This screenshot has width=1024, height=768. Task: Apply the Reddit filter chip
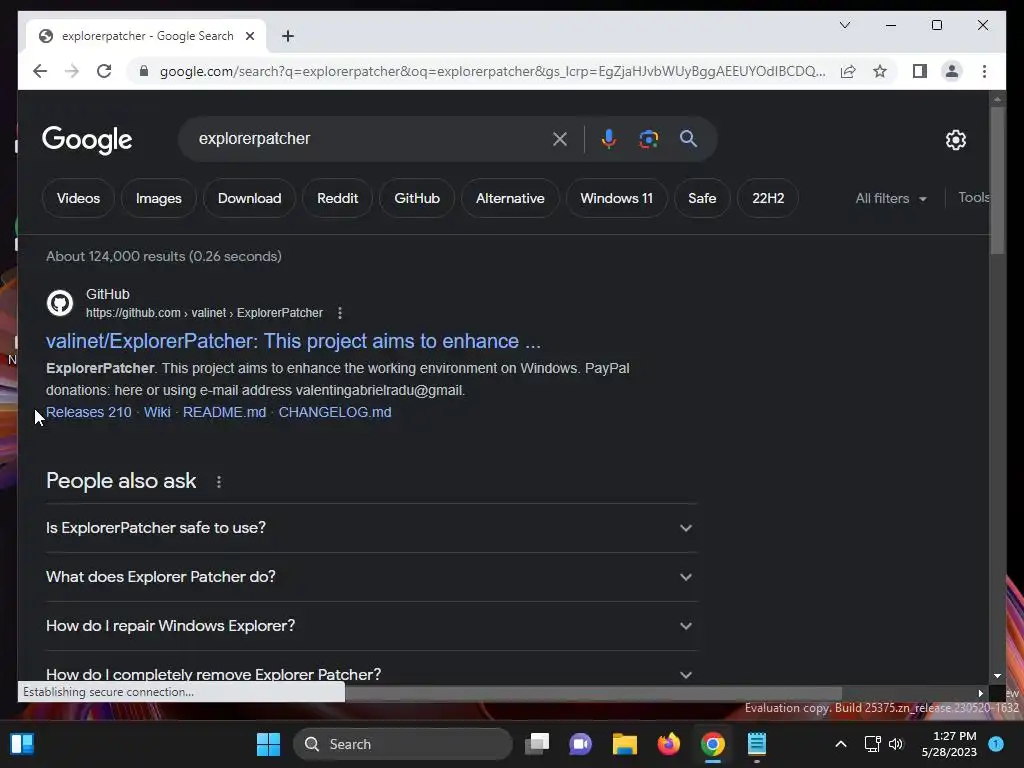click(338, 198)
